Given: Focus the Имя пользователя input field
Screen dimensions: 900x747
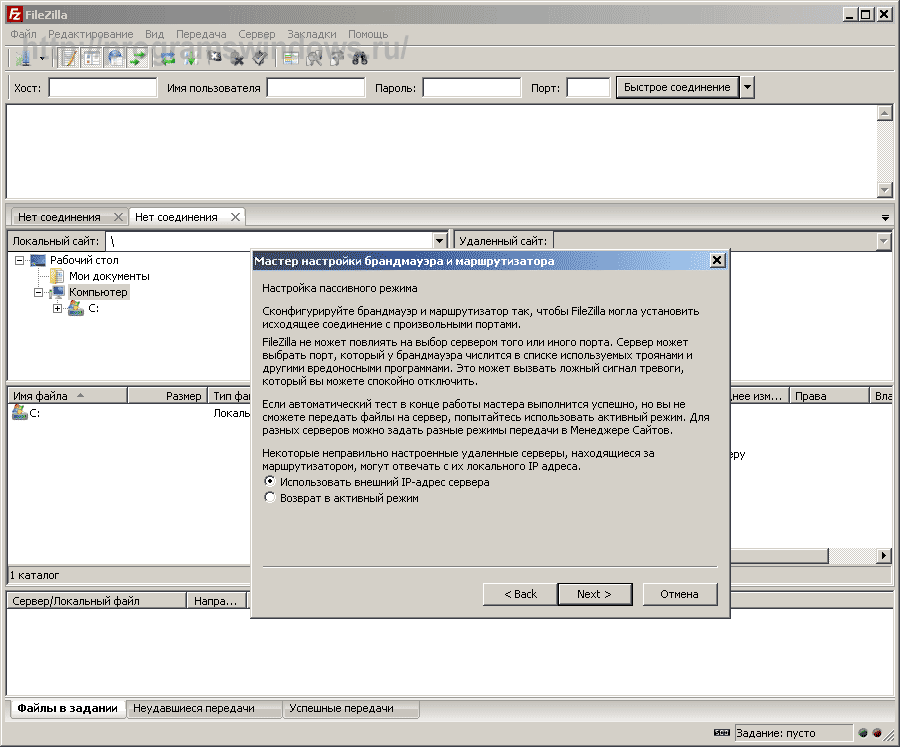Looking at the screenshot, I should 316,88.
